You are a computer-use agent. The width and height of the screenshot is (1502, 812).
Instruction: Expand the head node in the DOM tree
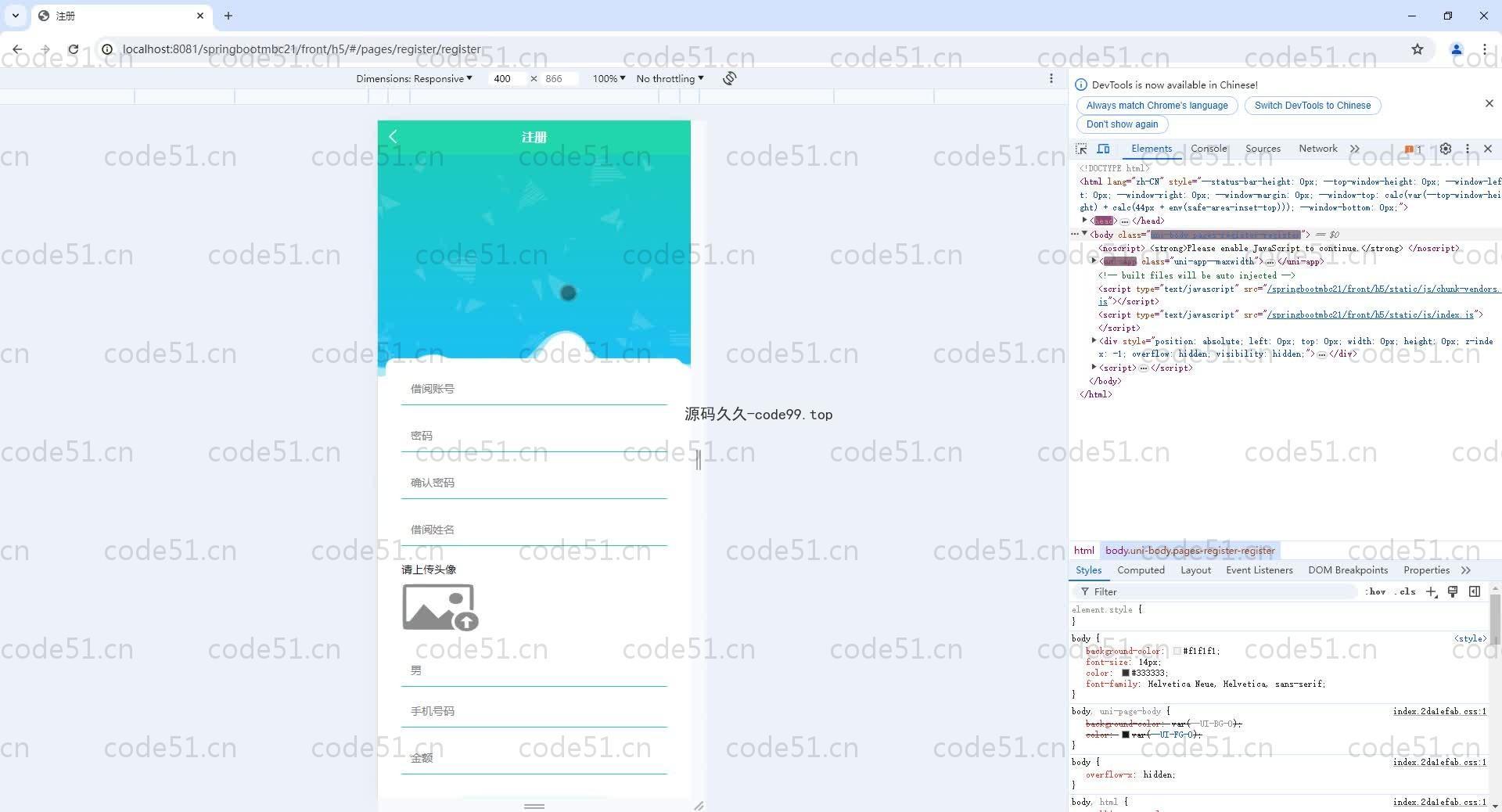click(x=1085, y=221)
